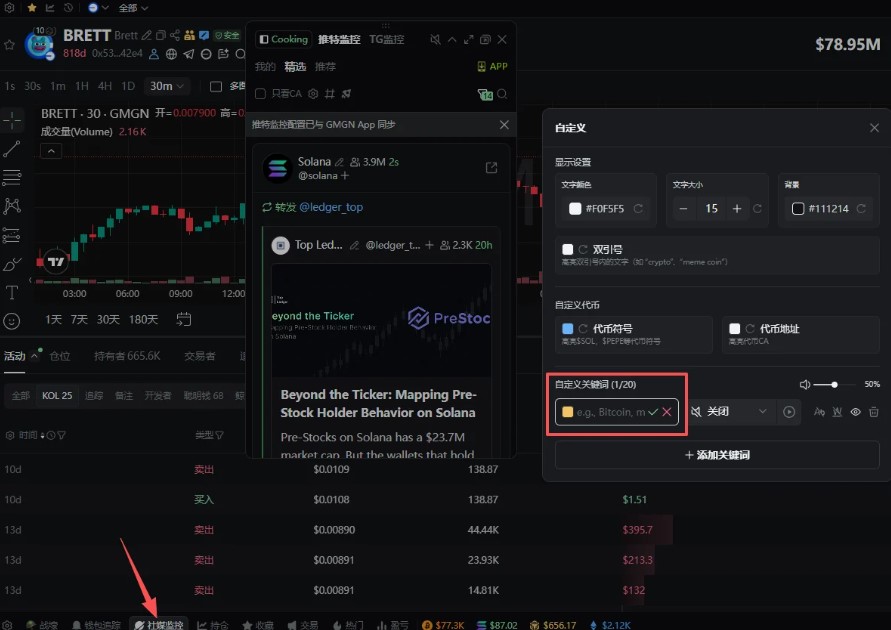Select the 1H timeframe button
Image resolution: width=891 pixels, height=630 pixels.
[82, 86]
